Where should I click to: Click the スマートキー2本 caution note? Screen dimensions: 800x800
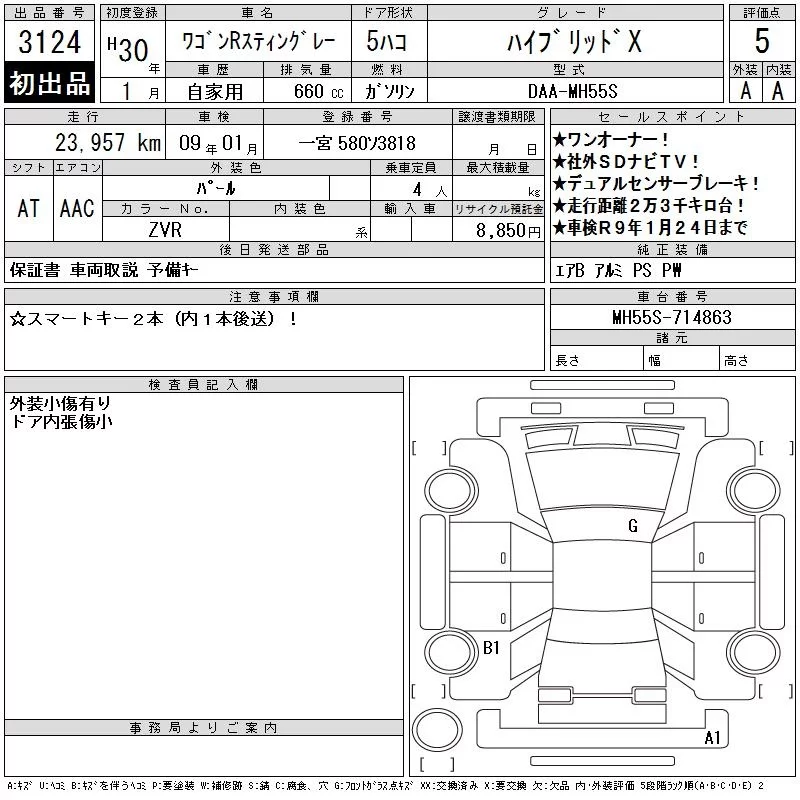point(154,319)
